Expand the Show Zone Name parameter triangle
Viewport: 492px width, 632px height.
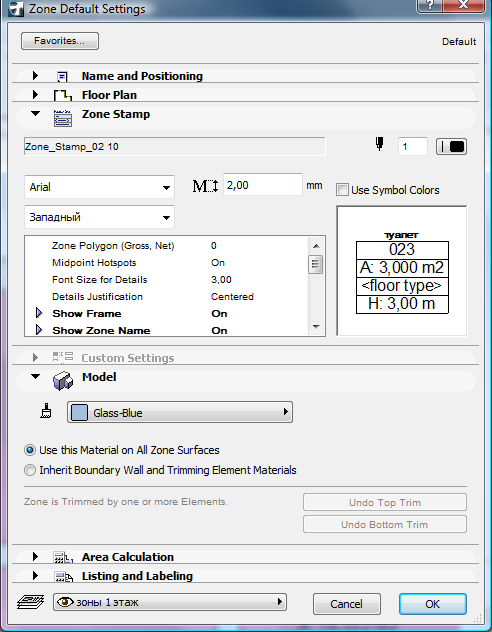(39, 330)
